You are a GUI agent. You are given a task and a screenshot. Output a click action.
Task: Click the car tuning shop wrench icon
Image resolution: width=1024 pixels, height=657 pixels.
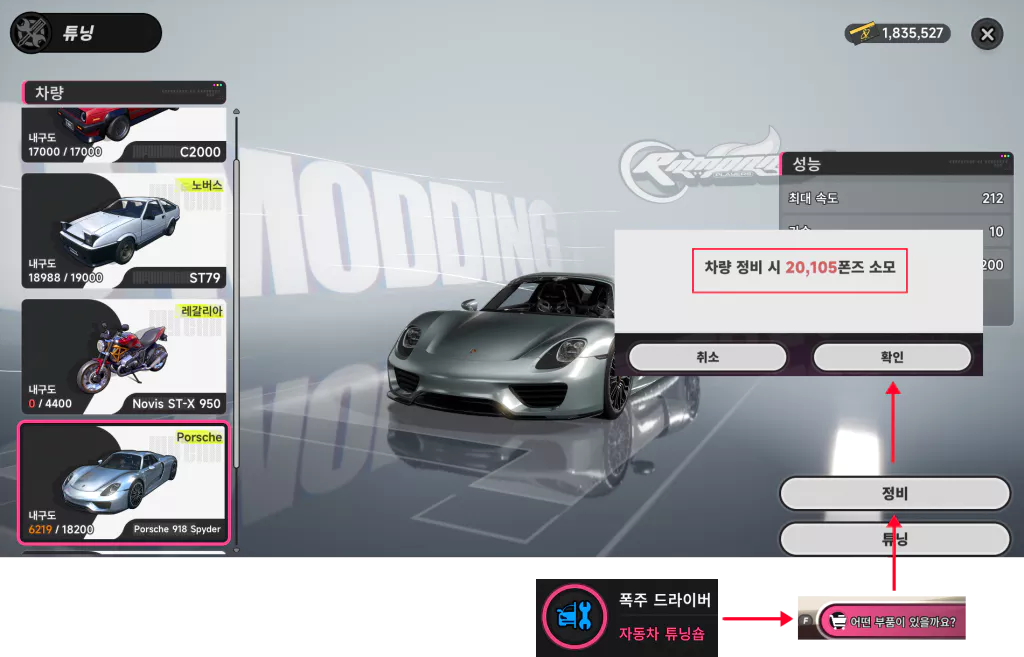[x=574, y=617]
